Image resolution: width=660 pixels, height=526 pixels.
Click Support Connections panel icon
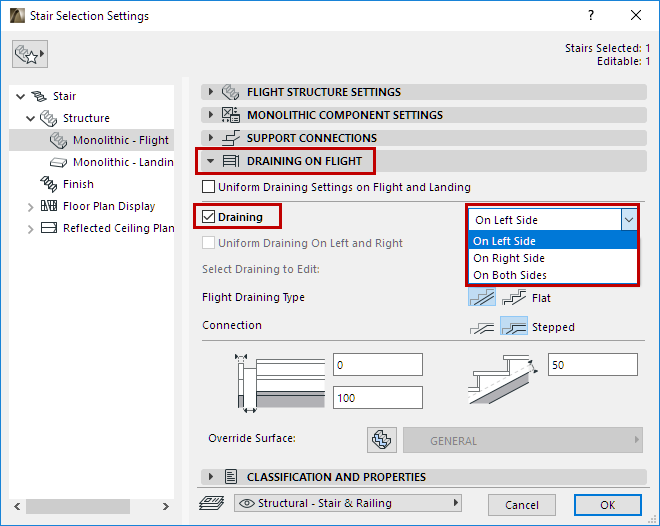tap(231, 138)
